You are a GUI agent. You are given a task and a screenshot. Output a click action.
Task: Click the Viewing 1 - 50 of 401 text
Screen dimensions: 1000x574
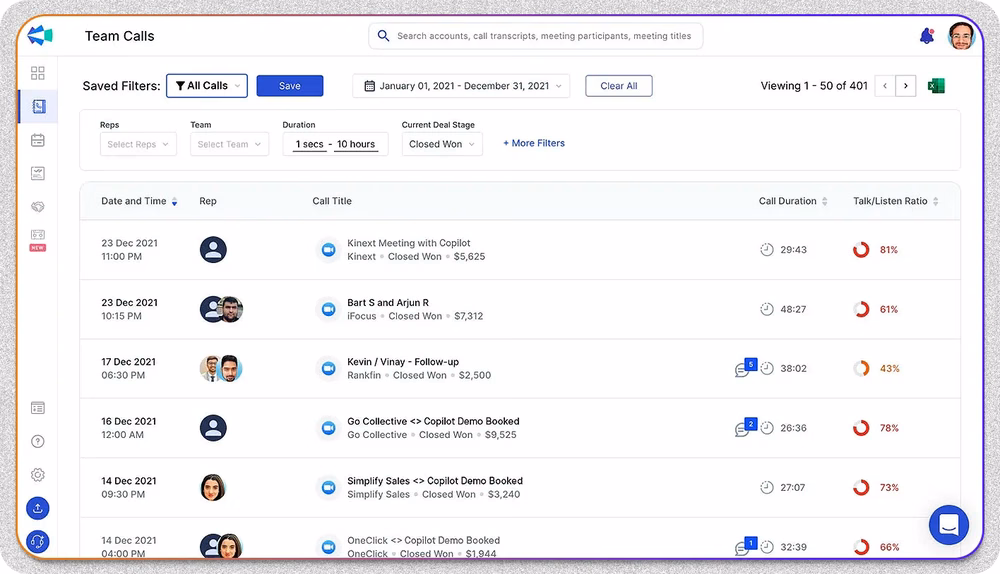tap(814, 85)
